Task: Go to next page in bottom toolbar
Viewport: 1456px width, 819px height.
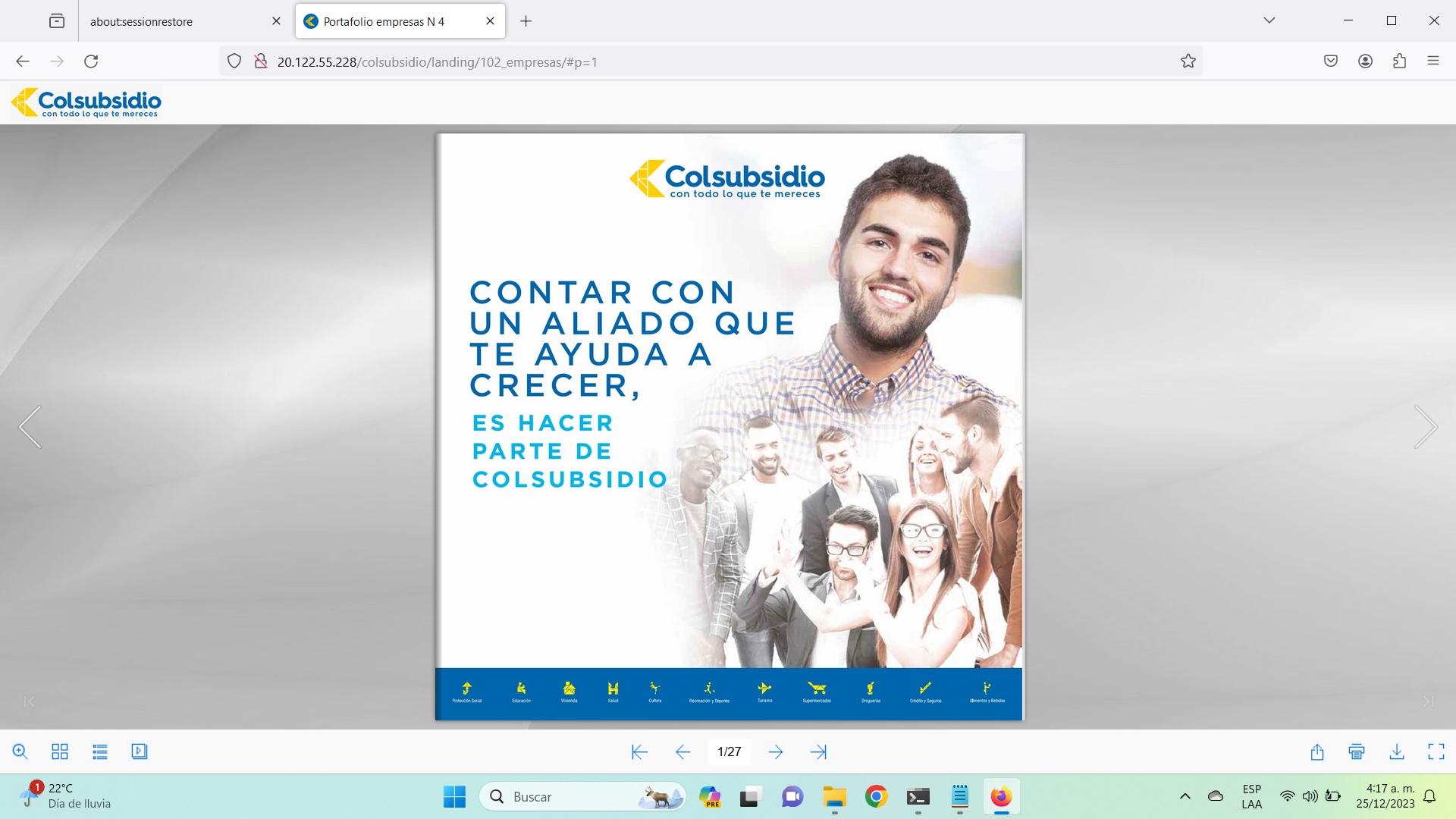Action: (x=775, y=752)
